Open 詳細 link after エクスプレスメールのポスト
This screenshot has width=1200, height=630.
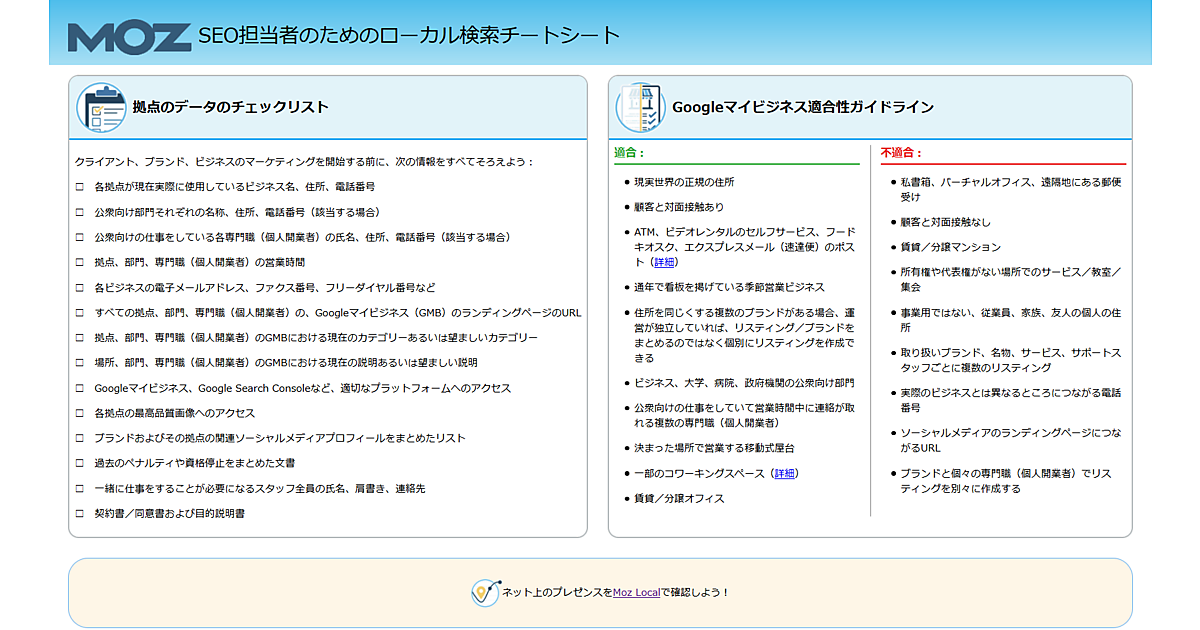pyautogui.click(x=665, y=262)
